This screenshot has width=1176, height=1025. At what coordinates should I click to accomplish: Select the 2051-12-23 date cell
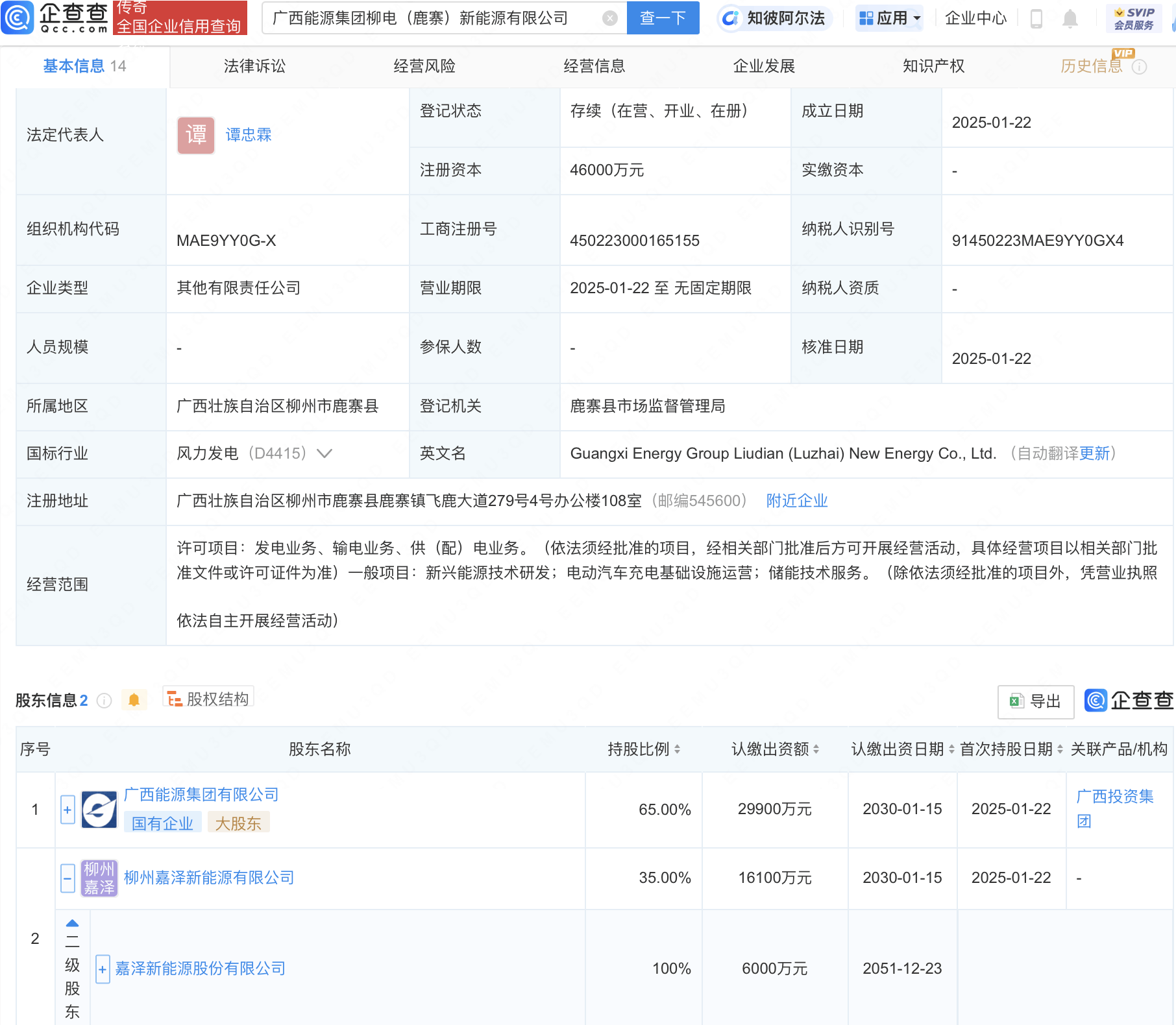coord(902,969)
